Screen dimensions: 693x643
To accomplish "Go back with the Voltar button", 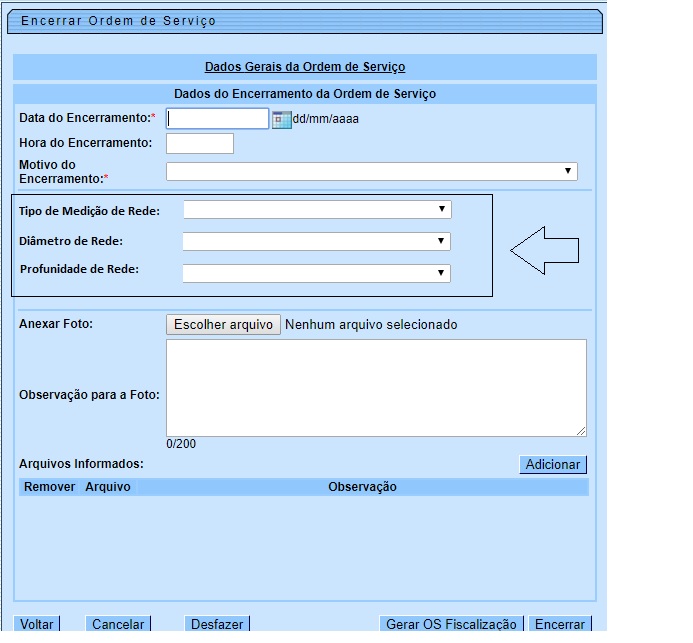I will (37, 624).
